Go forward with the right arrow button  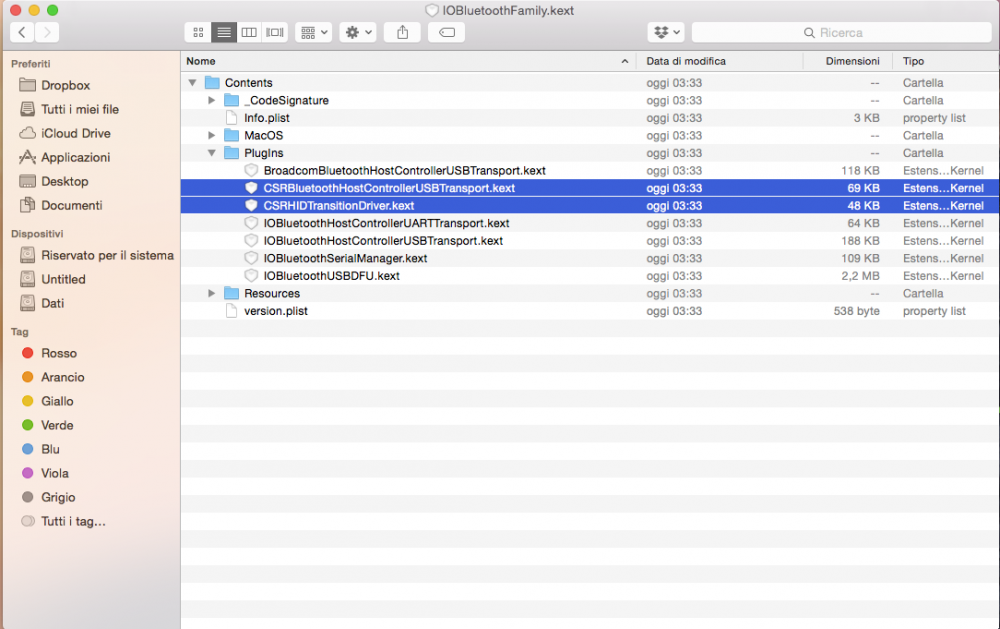(47, 32)
